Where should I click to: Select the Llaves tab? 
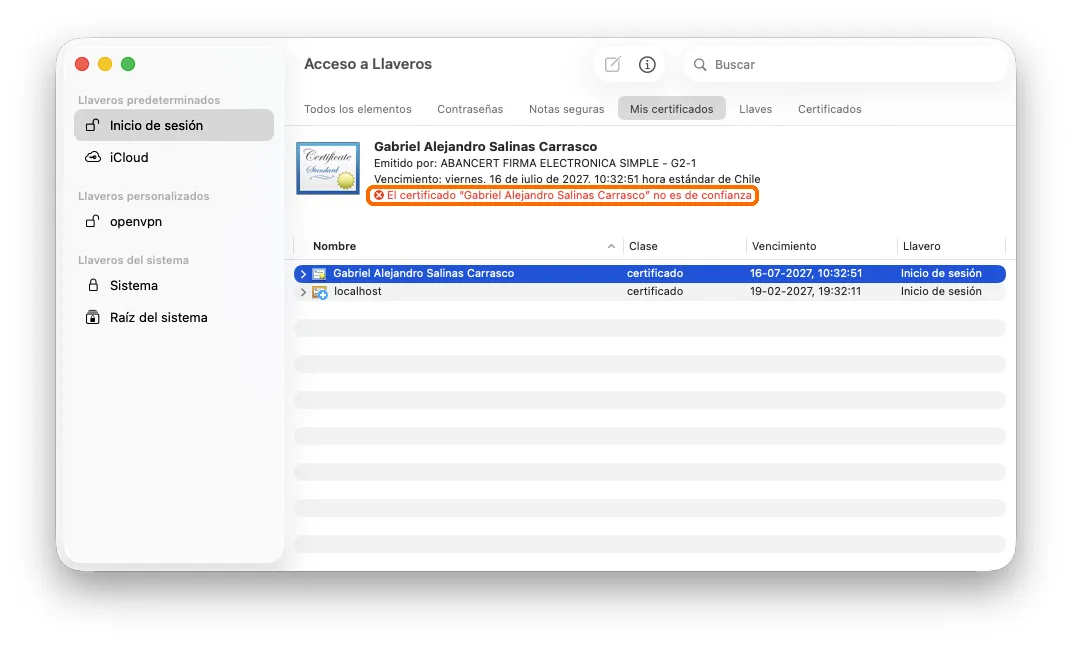(x=755, y=109)
